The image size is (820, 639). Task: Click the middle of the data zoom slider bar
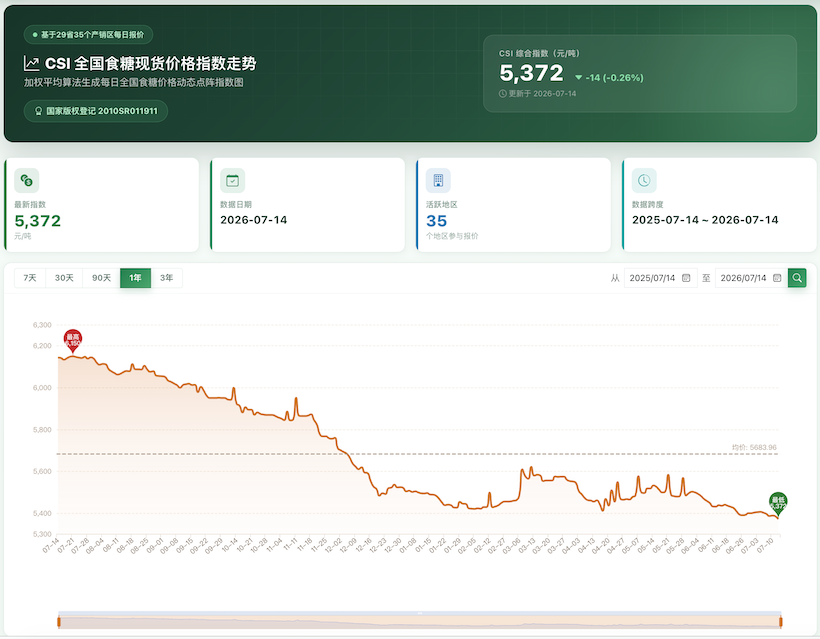pyautogui.click(x=419, y=622)
